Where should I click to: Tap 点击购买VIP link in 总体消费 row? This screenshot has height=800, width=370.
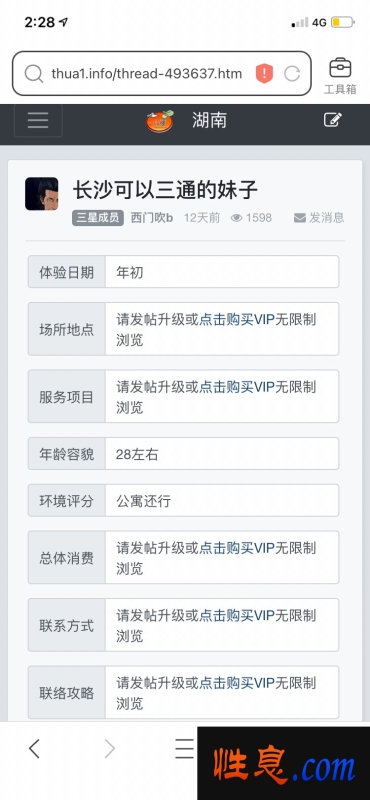coord(236,548)
